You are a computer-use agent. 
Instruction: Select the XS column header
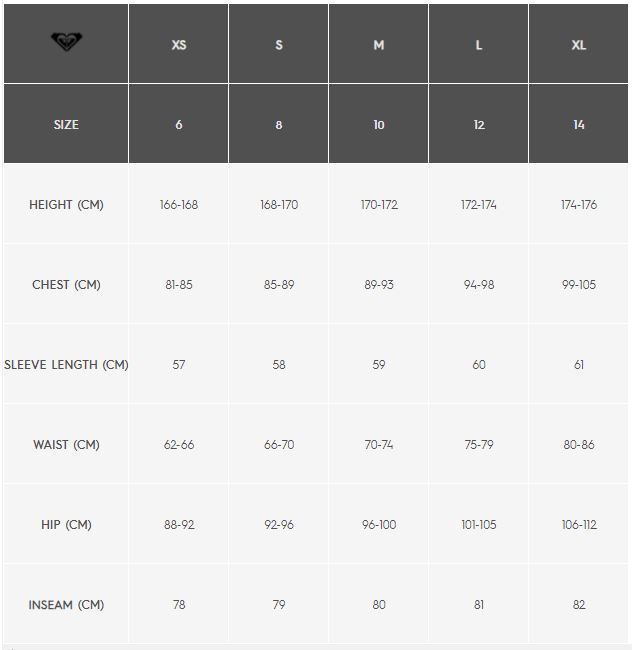pos(179,44)
